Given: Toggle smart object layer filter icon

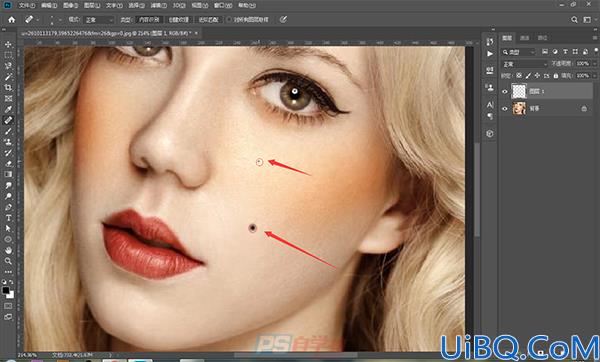Looking at the screenshot, I should tap(585, 52).
